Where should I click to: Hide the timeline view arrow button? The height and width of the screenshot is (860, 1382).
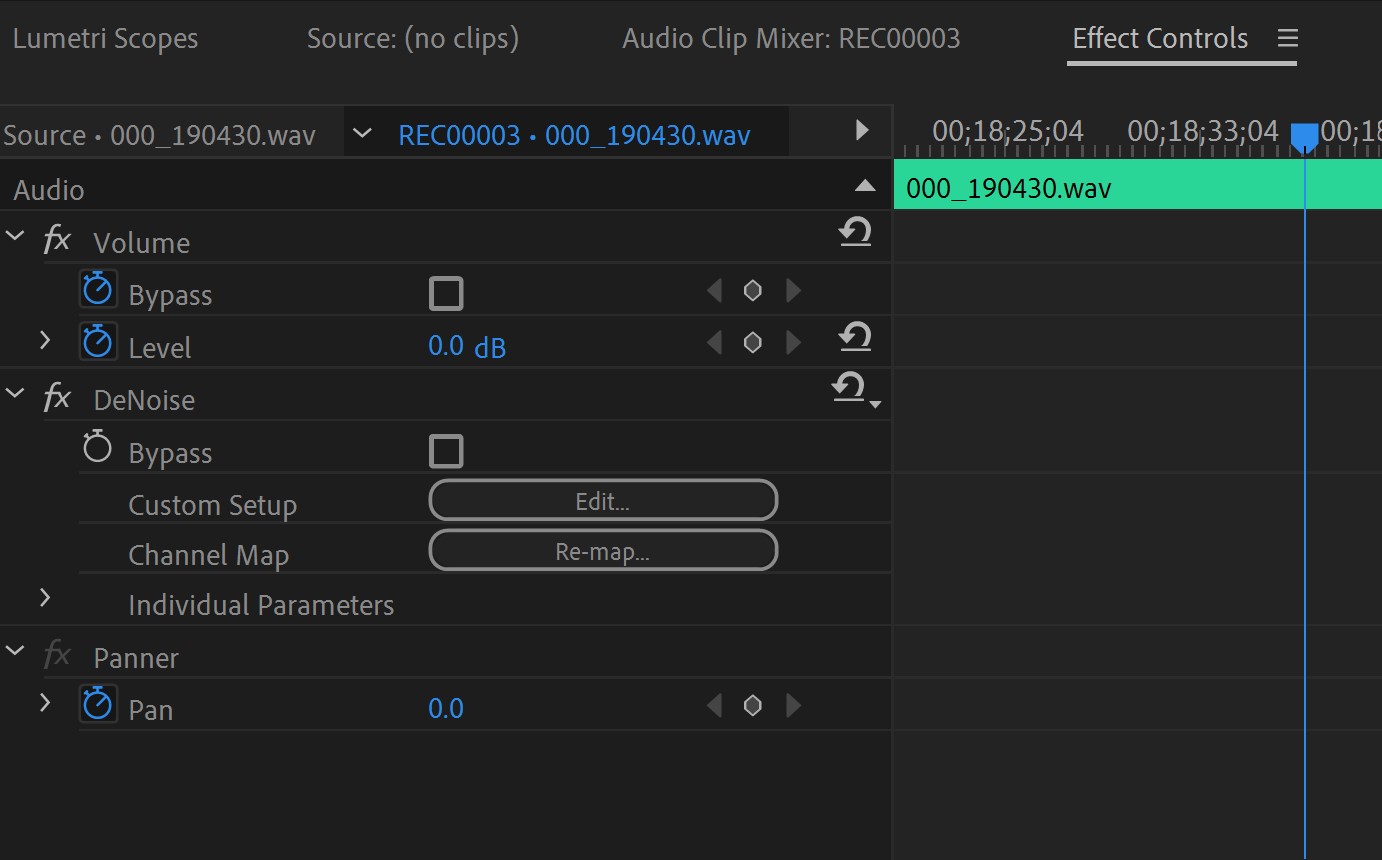(862, 130)
